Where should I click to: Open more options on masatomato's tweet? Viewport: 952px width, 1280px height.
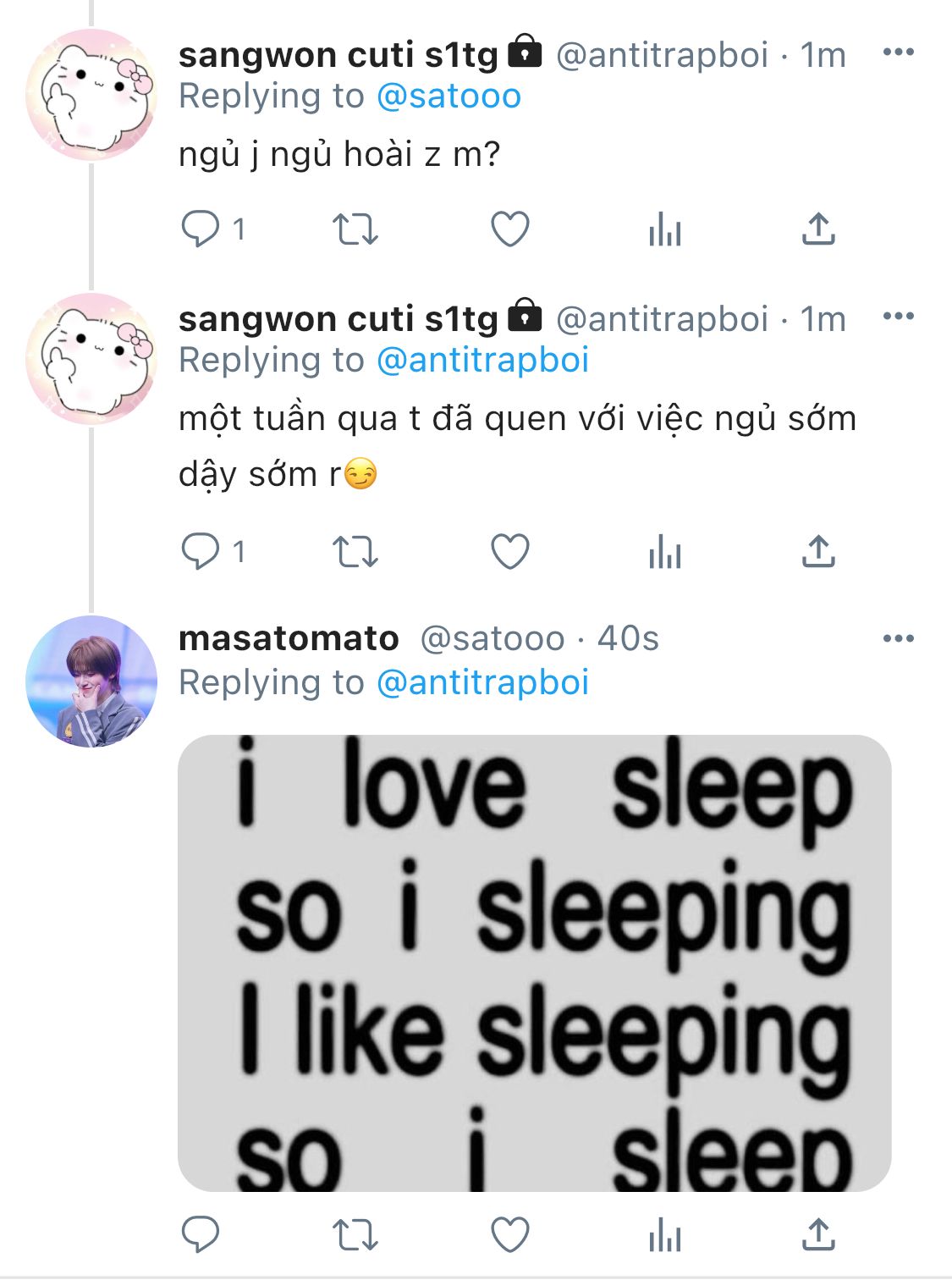click(898, 639)
